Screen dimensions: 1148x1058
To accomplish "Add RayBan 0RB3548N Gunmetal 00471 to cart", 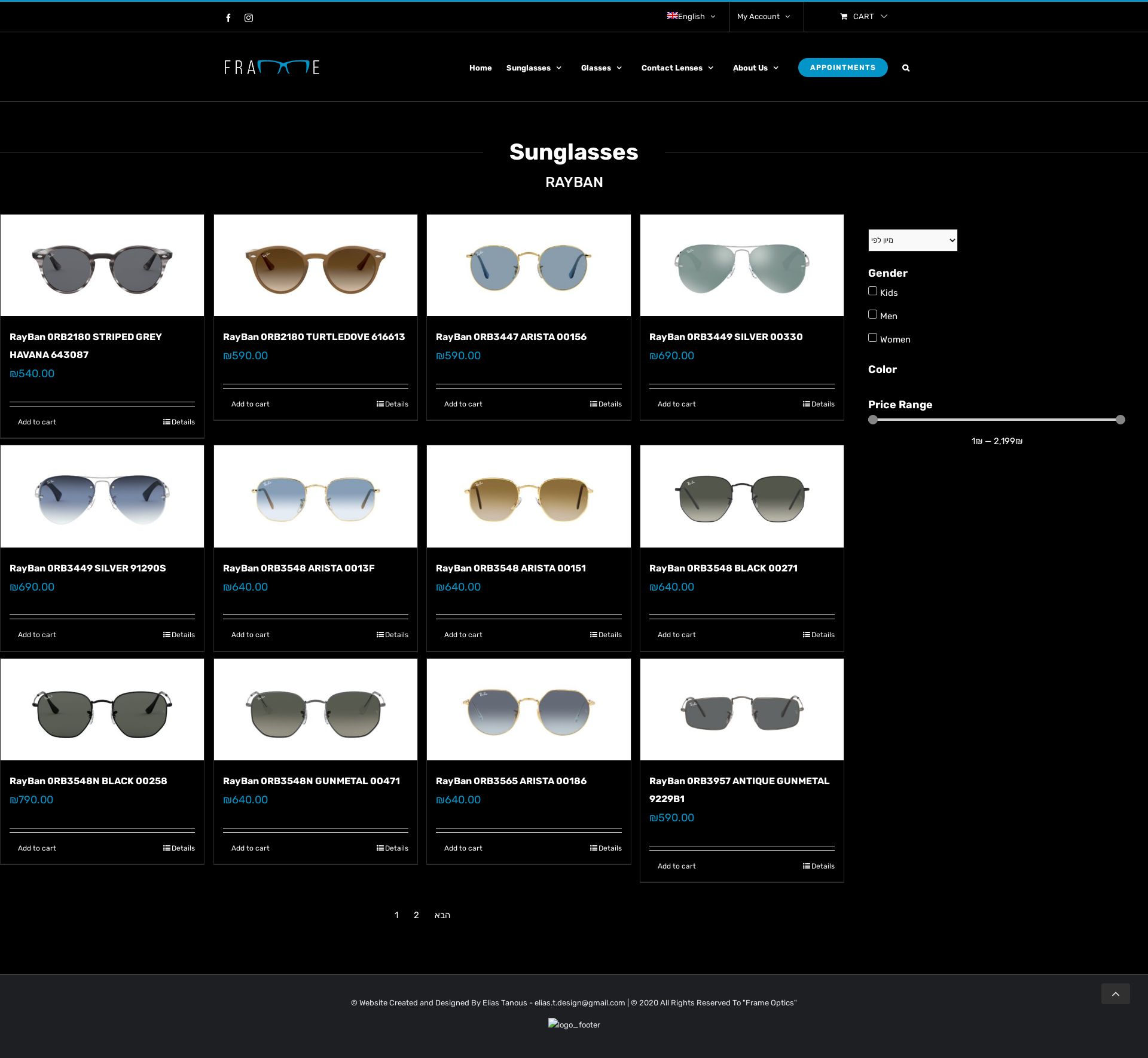I will pos(251,848).
